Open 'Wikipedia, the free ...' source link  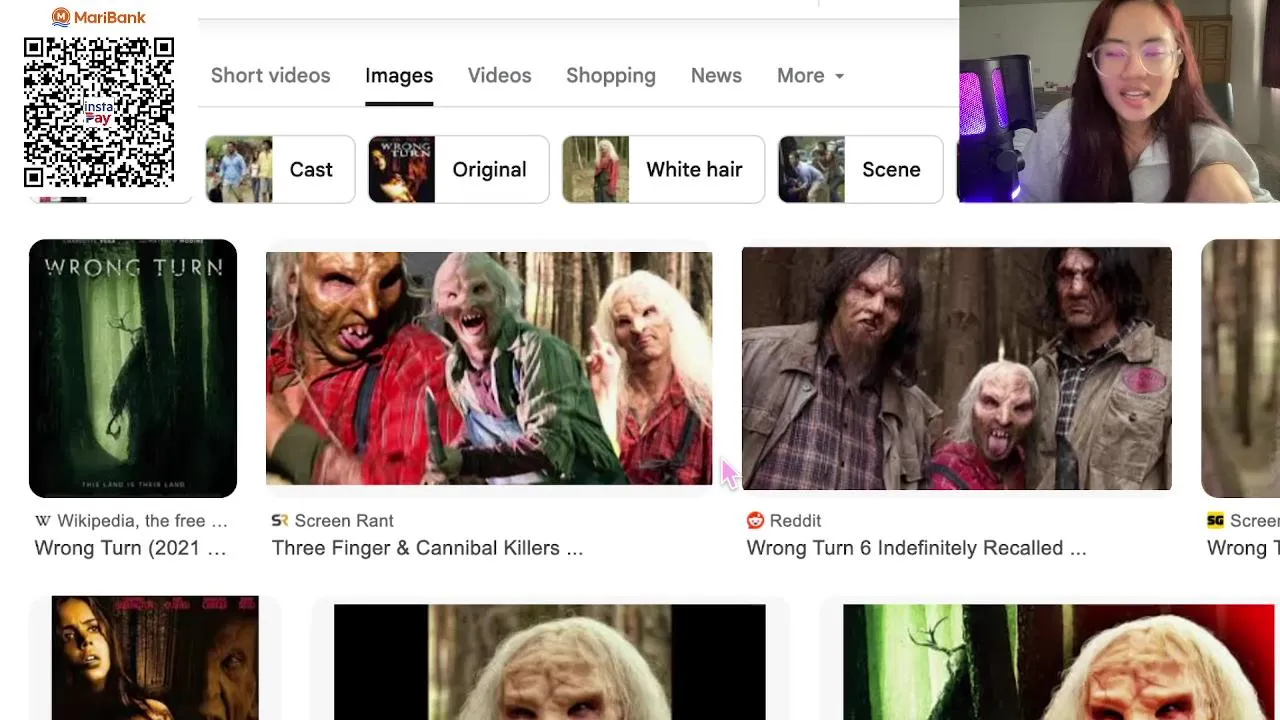pyautogui.click(x=142, y=521)
